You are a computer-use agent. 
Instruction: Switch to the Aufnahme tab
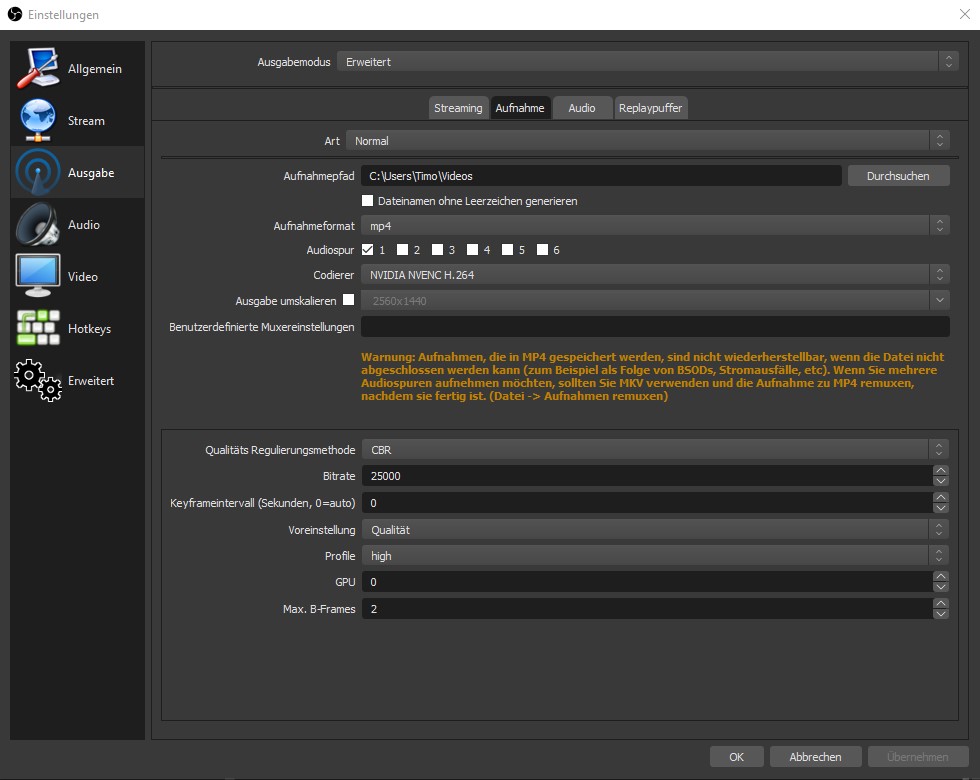pyautogui.click(x=520, y=108)
